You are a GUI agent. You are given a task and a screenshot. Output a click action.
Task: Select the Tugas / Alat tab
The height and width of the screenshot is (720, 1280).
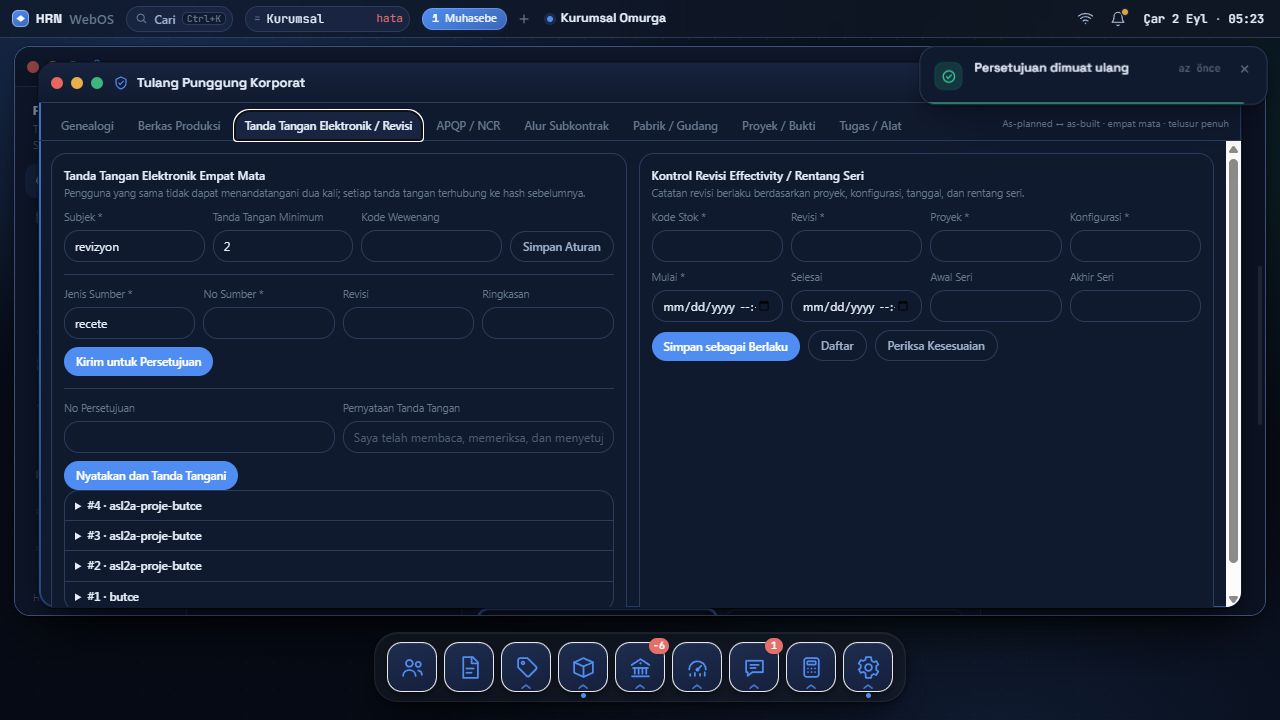click(870, 126)
